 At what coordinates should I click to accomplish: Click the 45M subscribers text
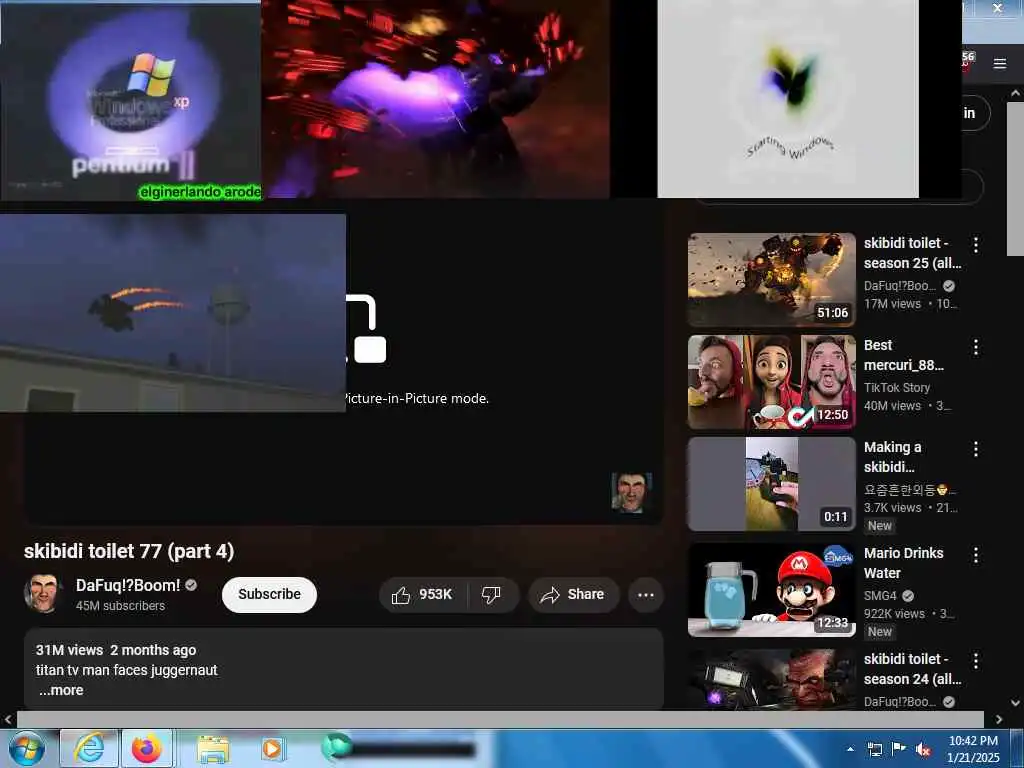[120, 606]
